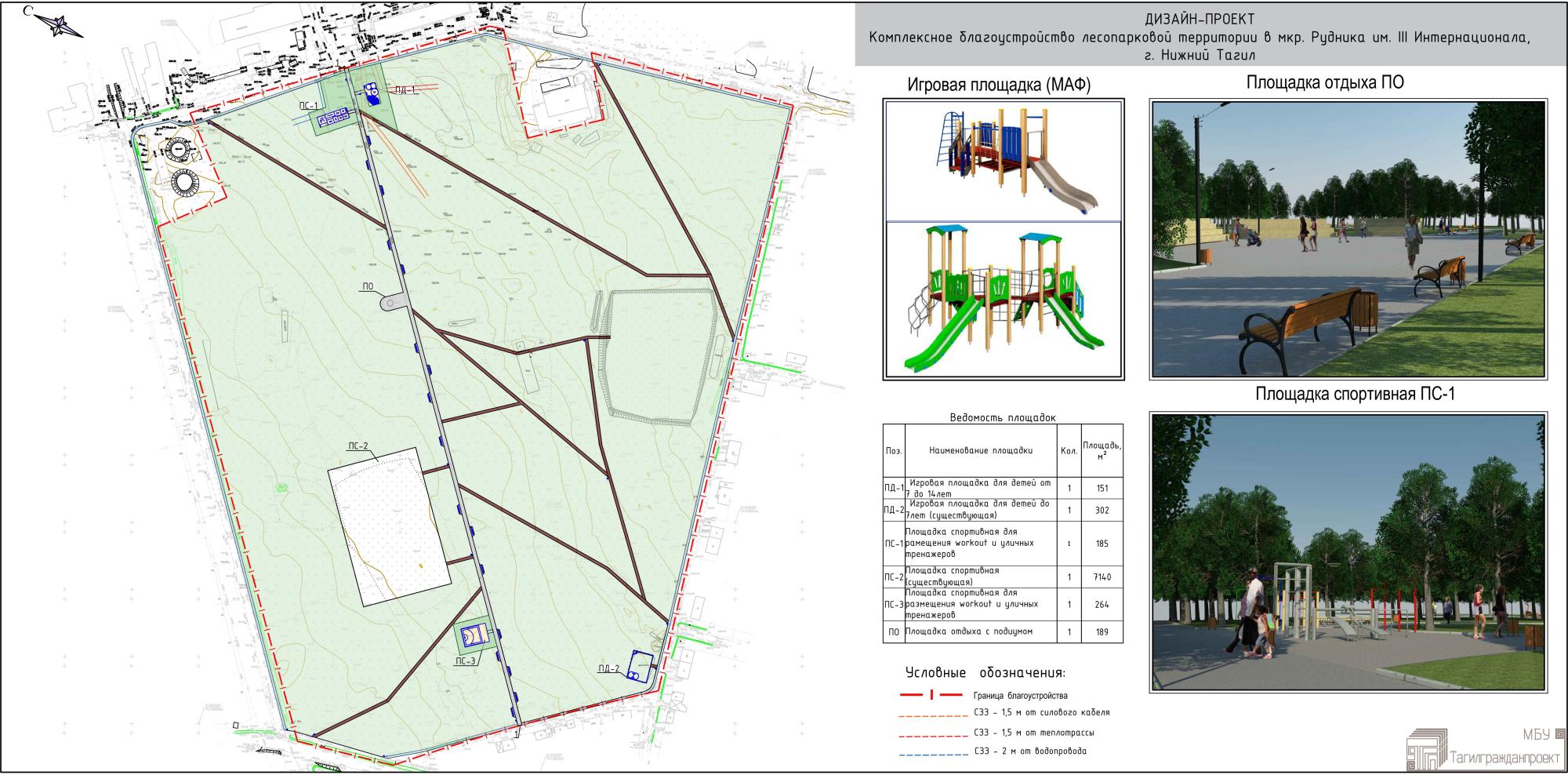This screenshot has width=1568, height=775.
Task: Click 'СЗЗ - 2 м от водопровода' text
Action: pos(1030,751)
